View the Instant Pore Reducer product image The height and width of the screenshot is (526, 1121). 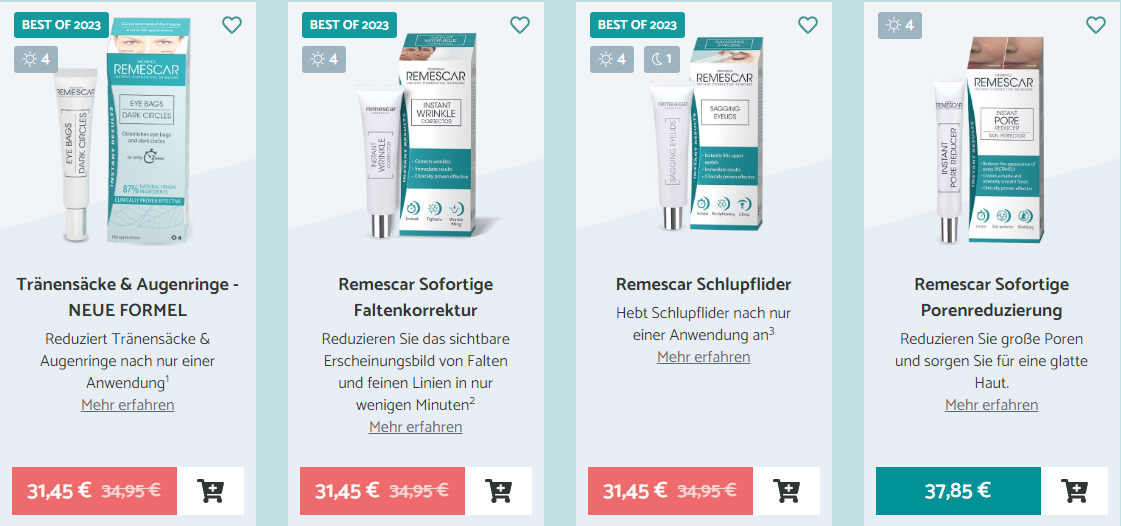click(991, 139)
